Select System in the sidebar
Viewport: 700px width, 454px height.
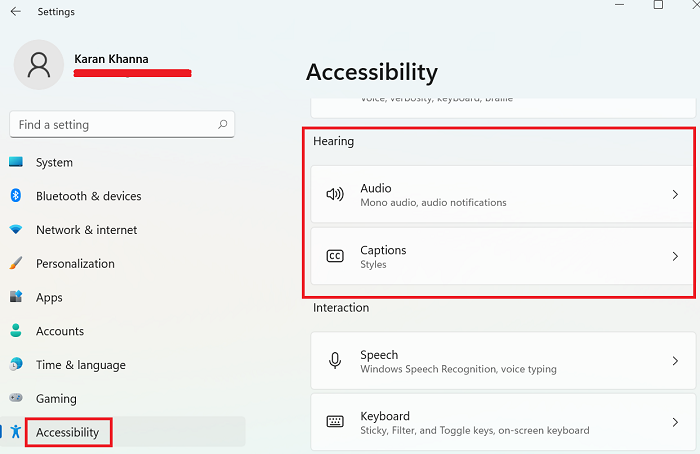tap(54, 162)
